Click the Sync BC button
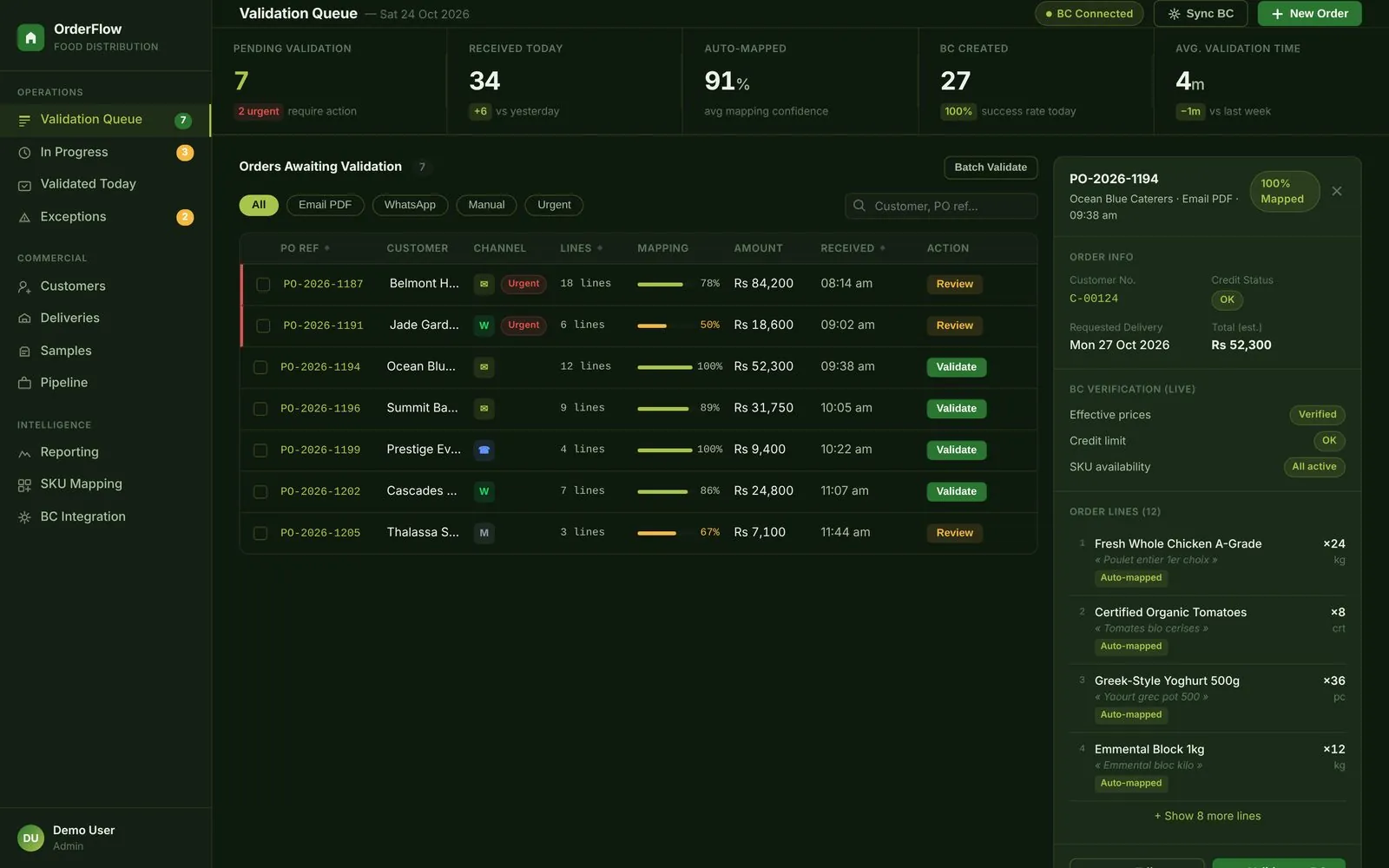Screen dimensions: 1389x868 1201,14
